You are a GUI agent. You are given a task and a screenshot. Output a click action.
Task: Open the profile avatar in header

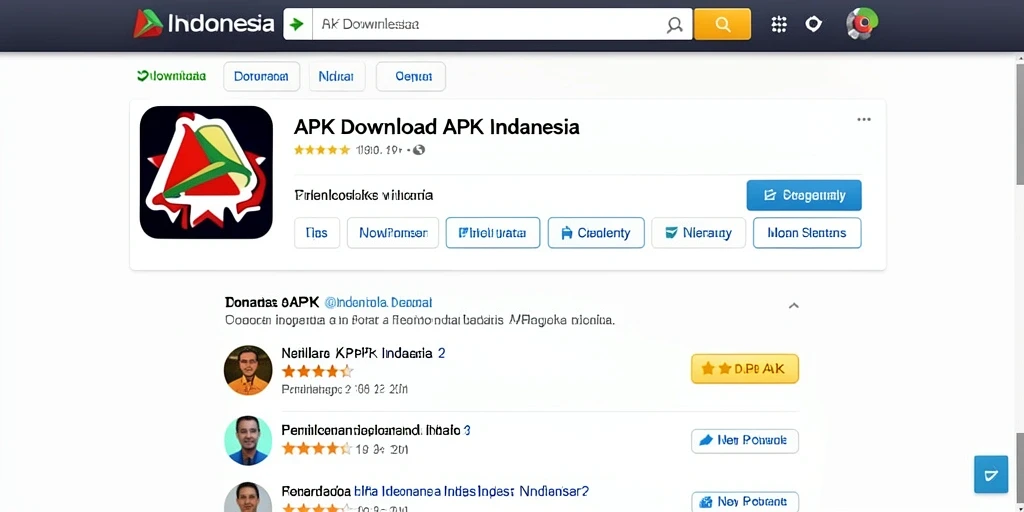tap(862, 24)
